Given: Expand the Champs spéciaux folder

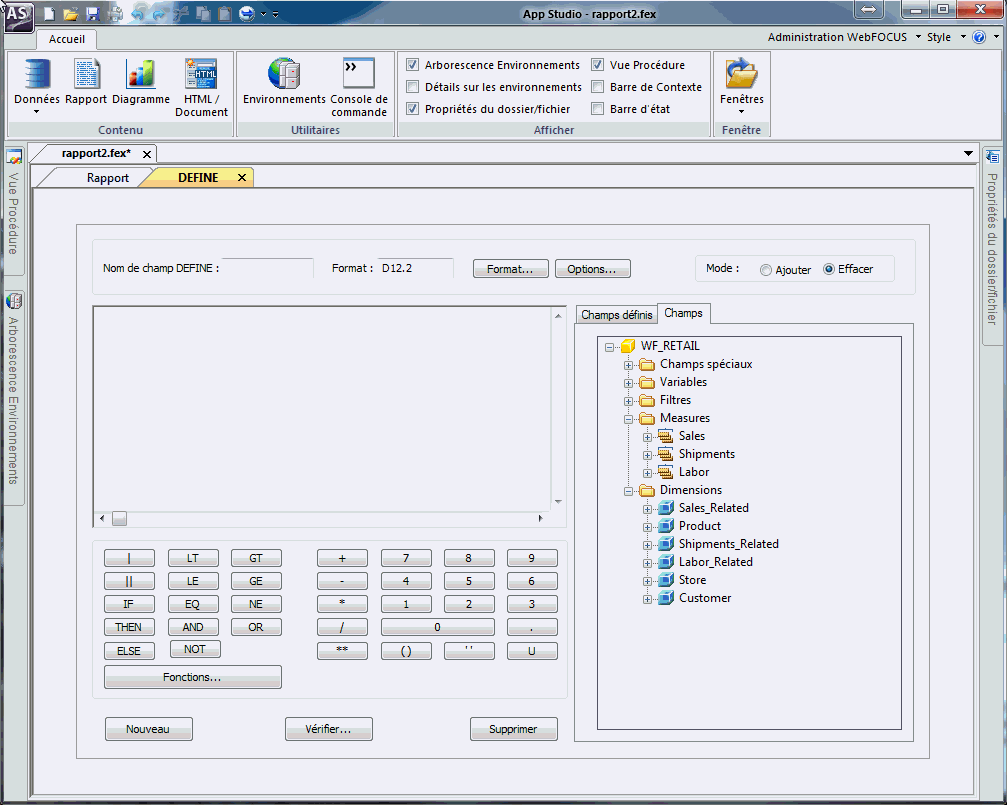Looking at the screenshot, I should 628,365.
